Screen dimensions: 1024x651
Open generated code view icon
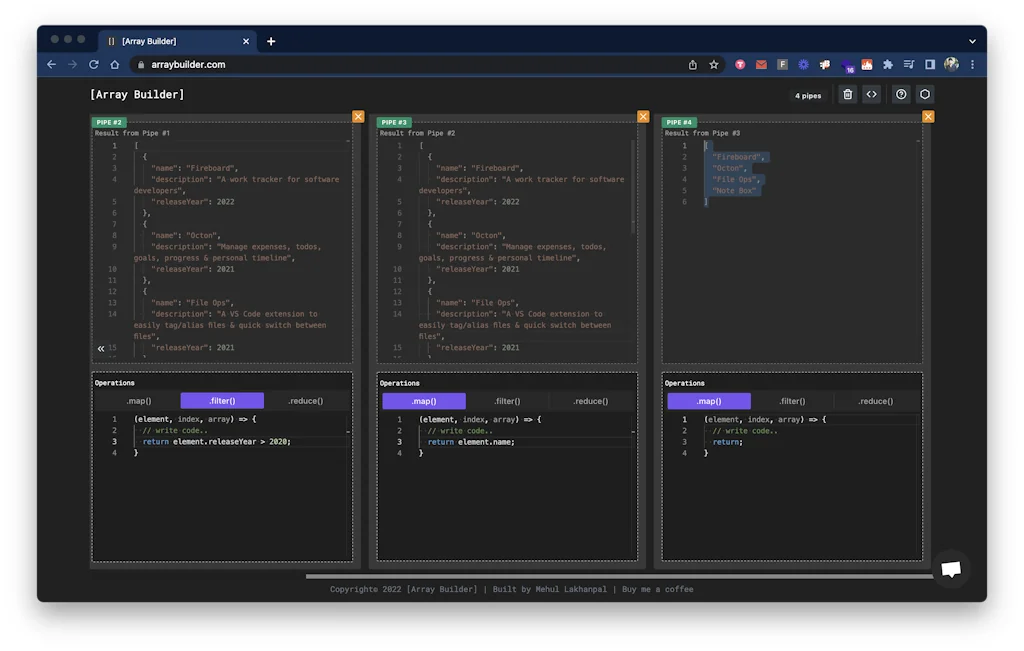[871, 95]
